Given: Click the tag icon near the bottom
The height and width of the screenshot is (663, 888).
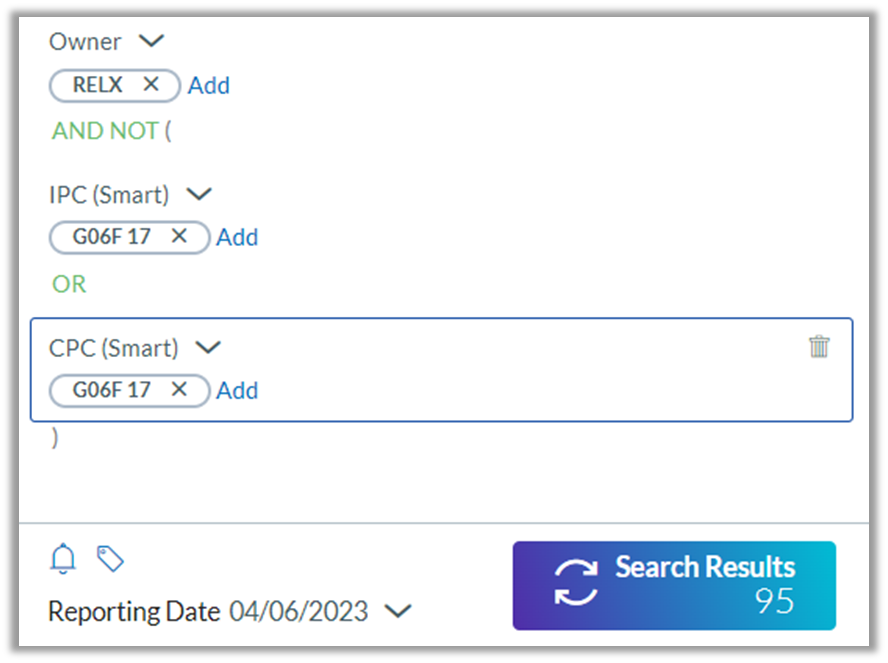Looking at the screenshot, I should coord(110,559).
